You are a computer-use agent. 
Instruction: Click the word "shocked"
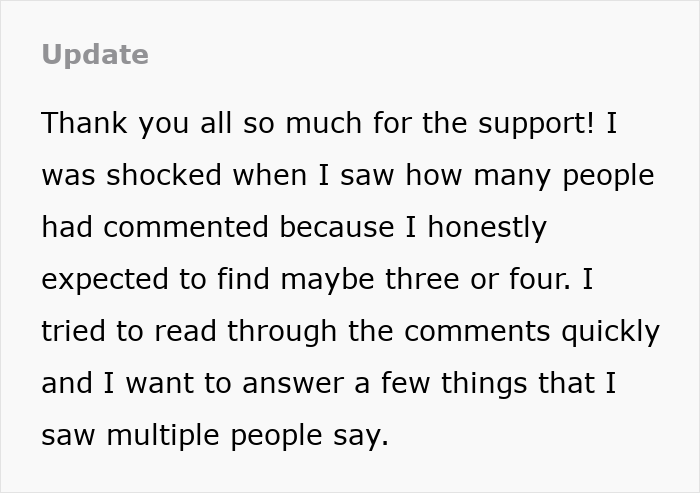point(165,175)
